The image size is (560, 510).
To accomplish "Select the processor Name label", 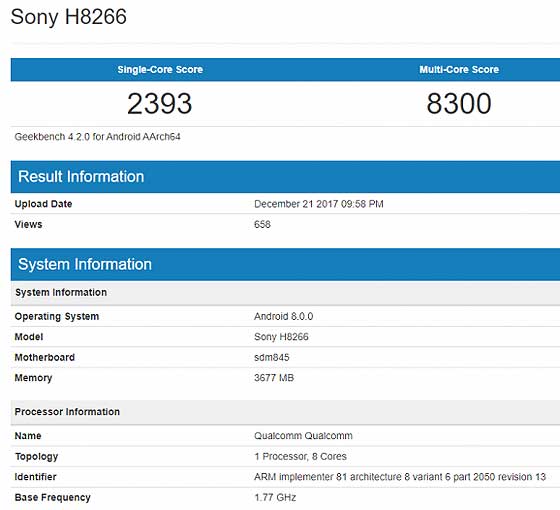I will pos(28,436).
